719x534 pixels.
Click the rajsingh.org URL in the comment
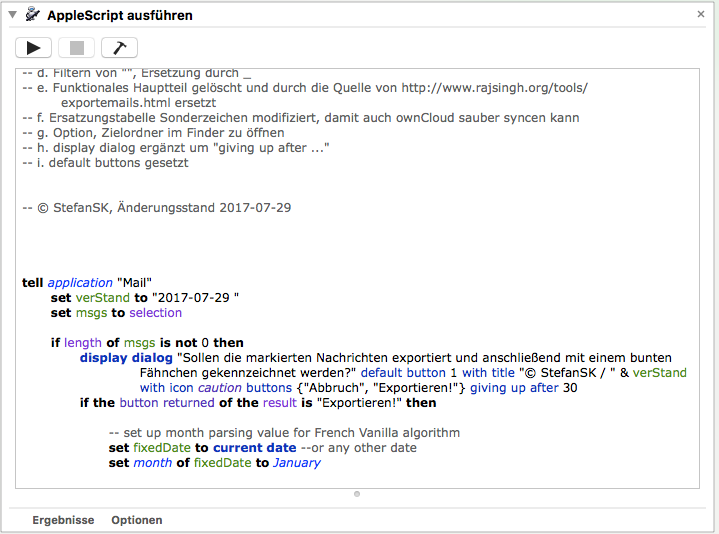click(x=494, y=88)
